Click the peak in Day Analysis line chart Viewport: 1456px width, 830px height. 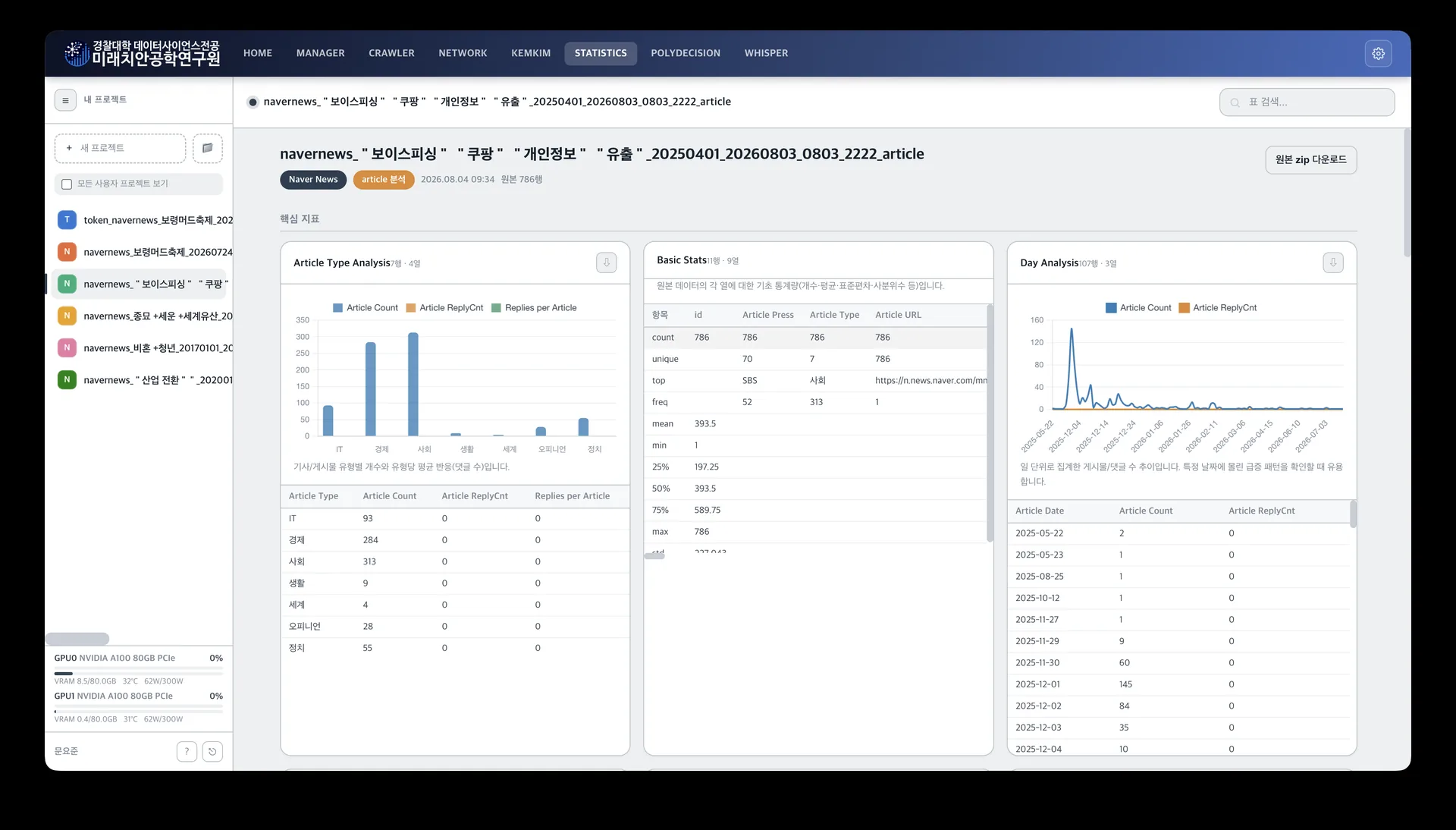[1072, 329]
